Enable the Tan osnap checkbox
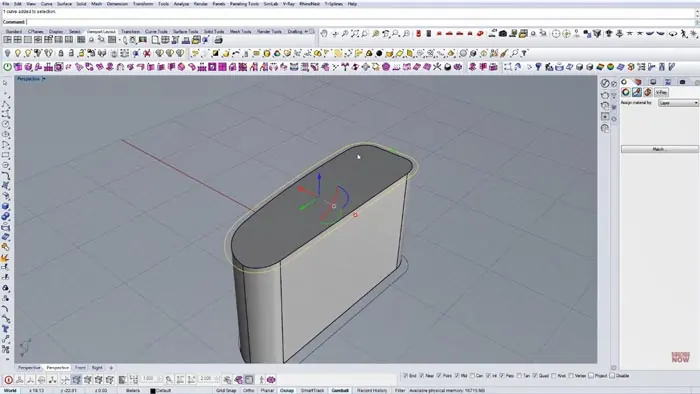700x394 pixels. click(519, 376)
